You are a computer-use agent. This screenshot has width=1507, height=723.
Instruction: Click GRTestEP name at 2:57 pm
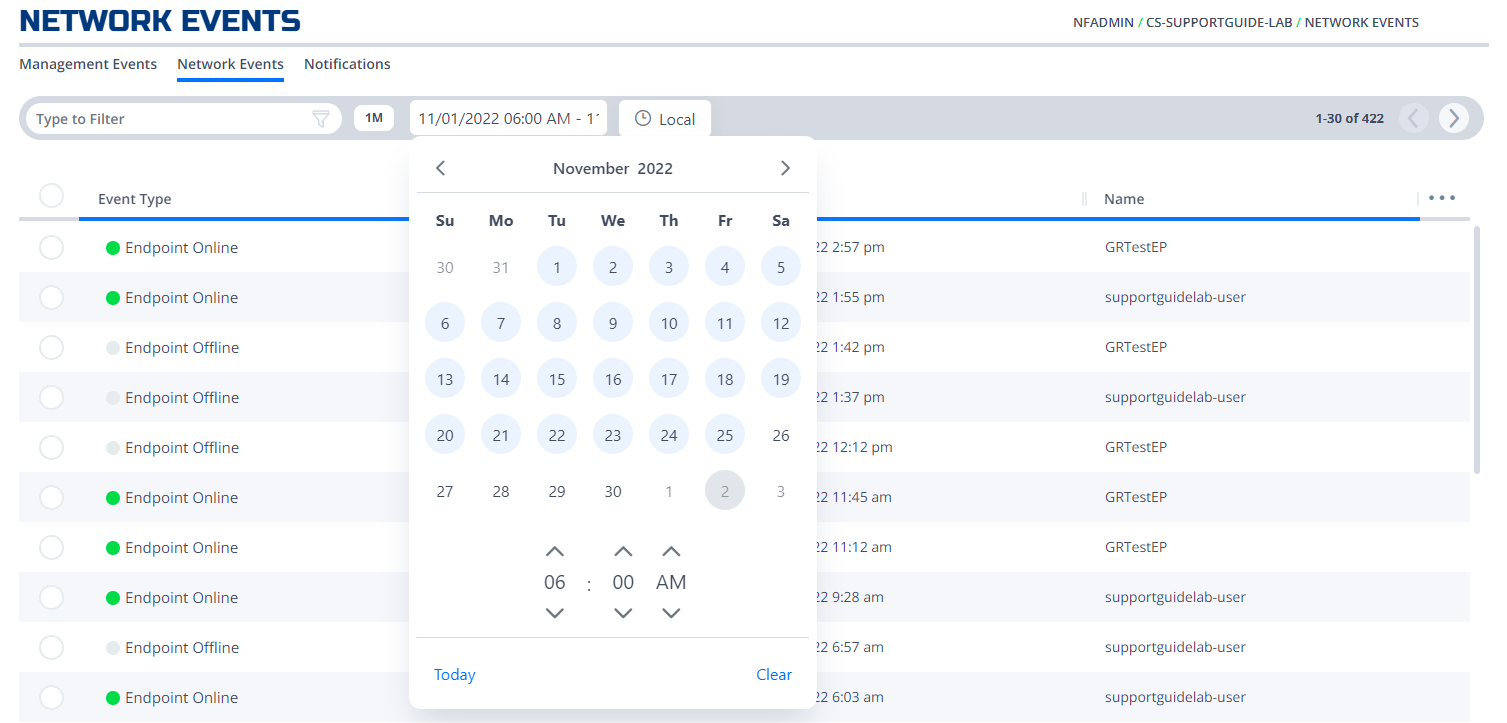pyautogui.click(x=1135, y=247)
